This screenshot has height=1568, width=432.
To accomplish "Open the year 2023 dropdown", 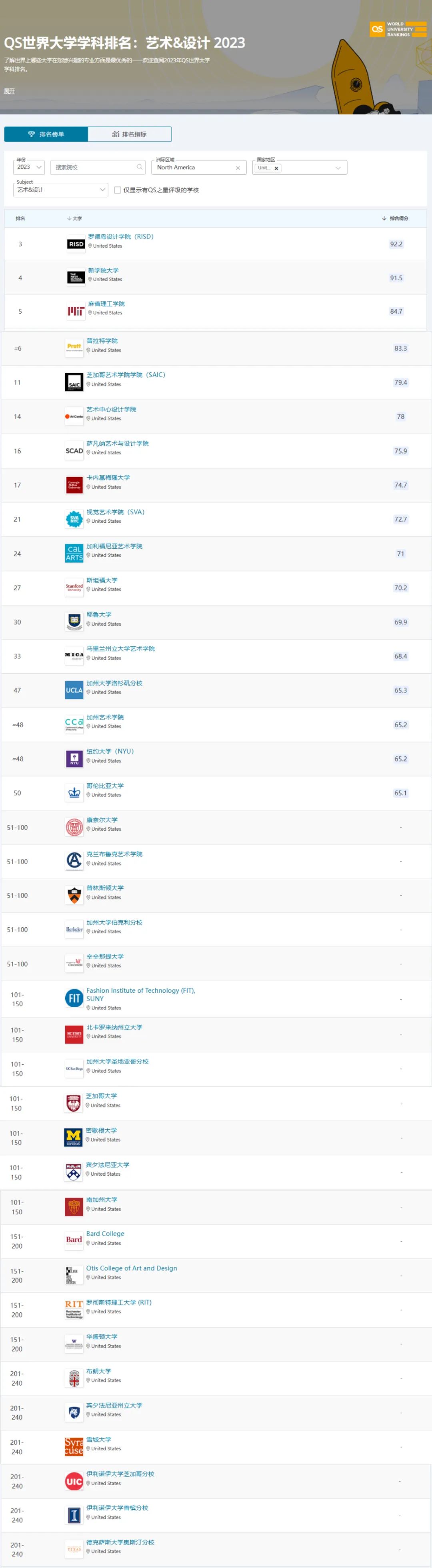I will [28, 167].
